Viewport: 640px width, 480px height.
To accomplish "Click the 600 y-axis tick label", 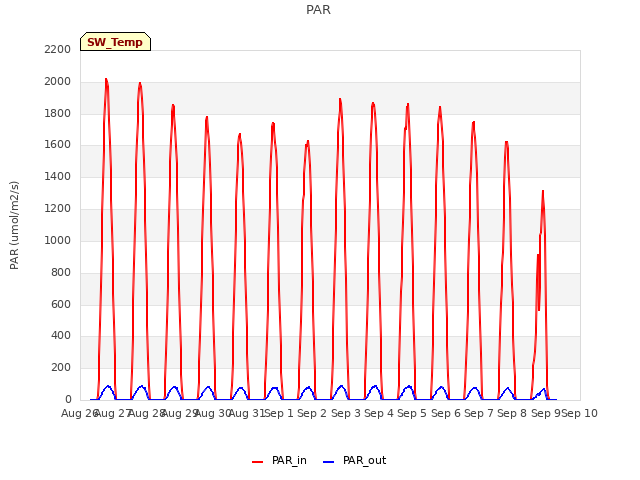I will (x=61, y=304).
